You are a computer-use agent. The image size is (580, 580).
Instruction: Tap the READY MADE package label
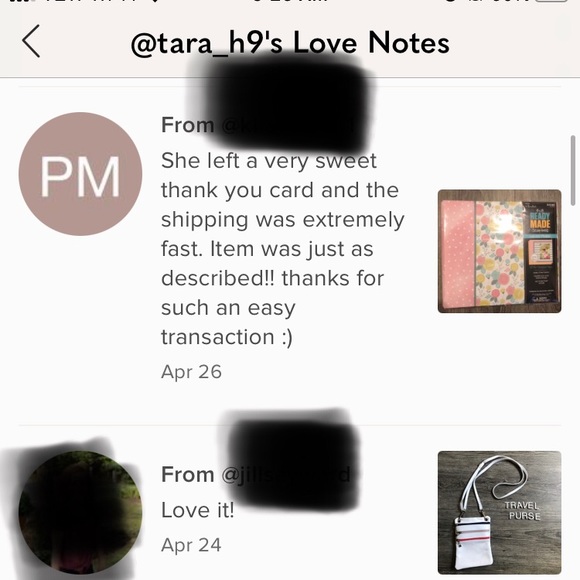pyautogui.click(x=540, y=220)
